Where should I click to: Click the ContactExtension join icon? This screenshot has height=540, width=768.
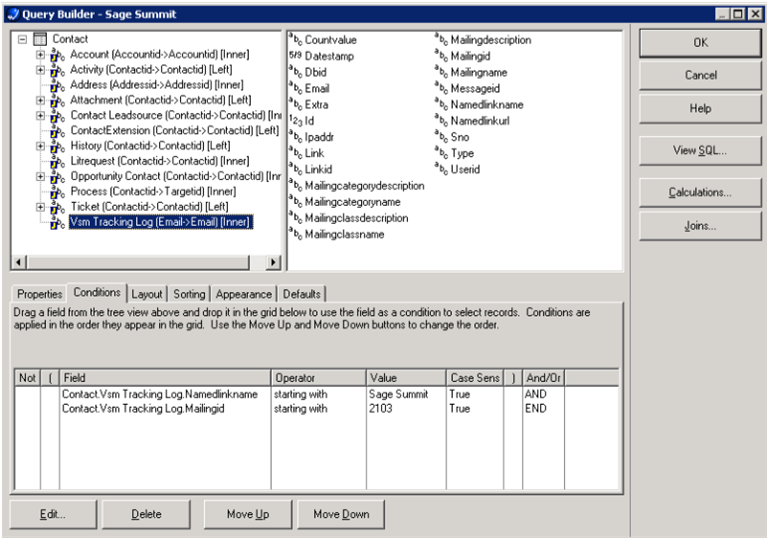pyautogui.click(x=57, y=131)
